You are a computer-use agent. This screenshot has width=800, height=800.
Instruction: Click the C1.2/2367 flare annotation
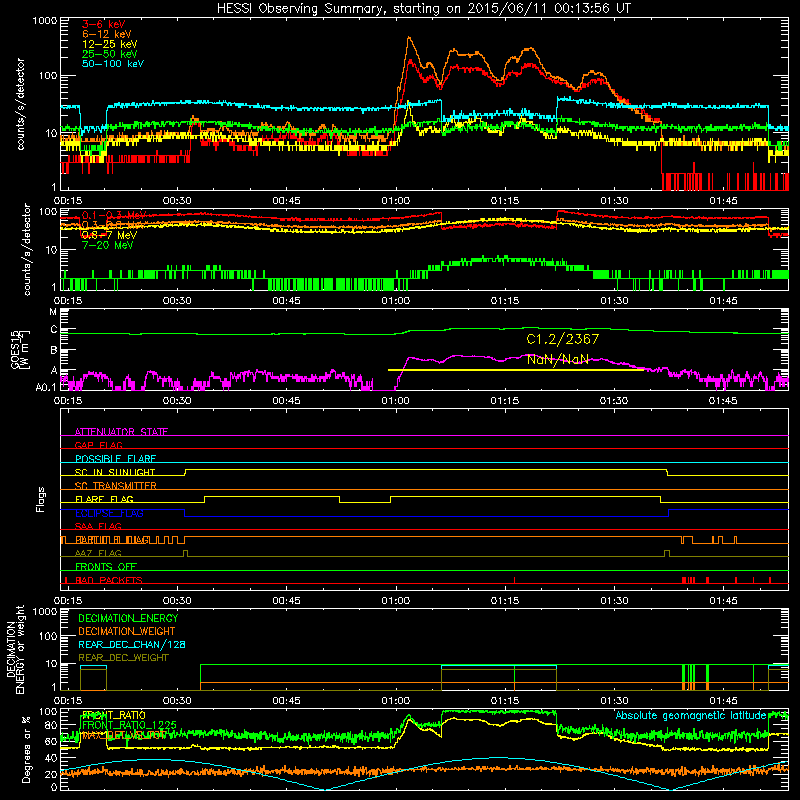click(x=562, y=339)
